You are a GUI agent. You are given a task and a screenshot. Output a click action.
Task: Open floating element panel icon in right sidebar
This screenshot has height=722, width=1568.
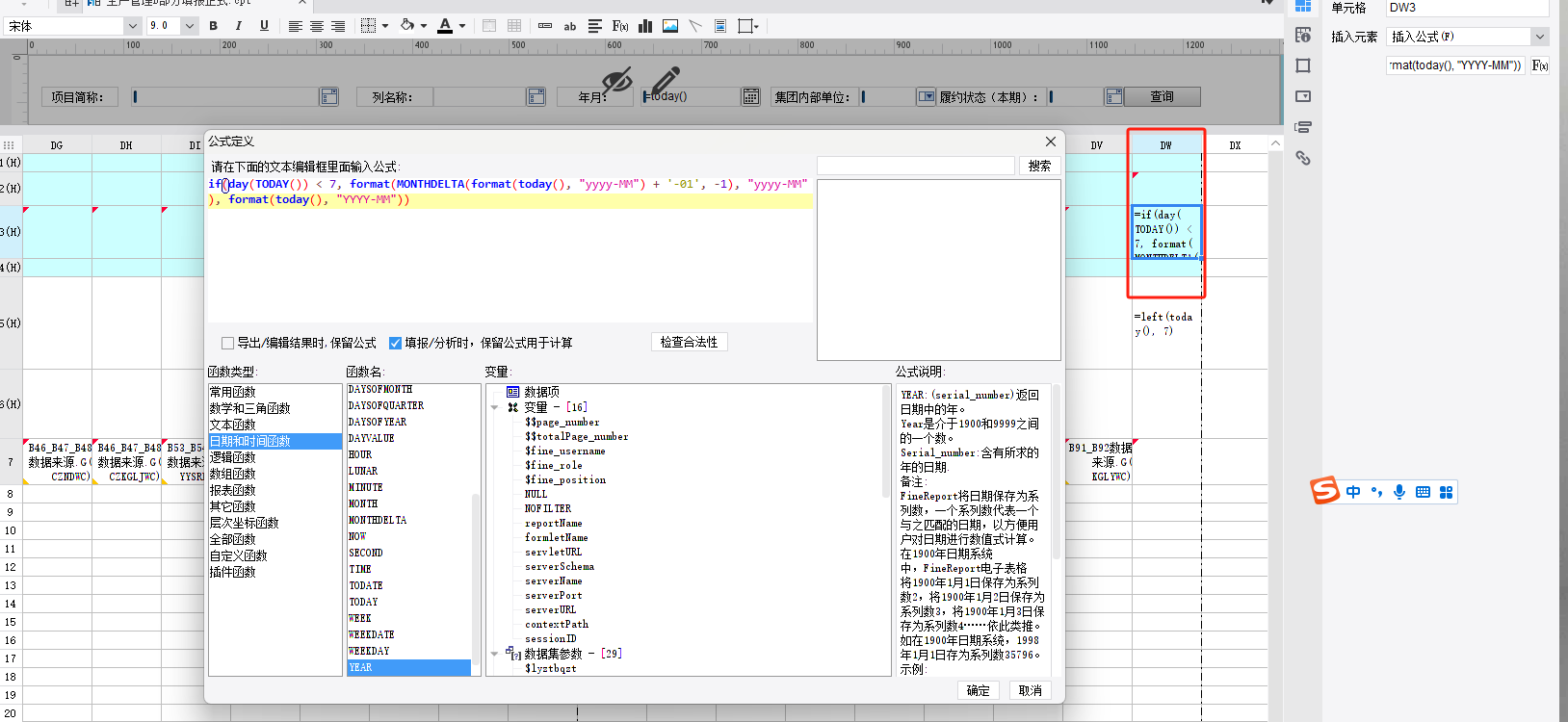pyautogui.click(x=1303, y=65)
